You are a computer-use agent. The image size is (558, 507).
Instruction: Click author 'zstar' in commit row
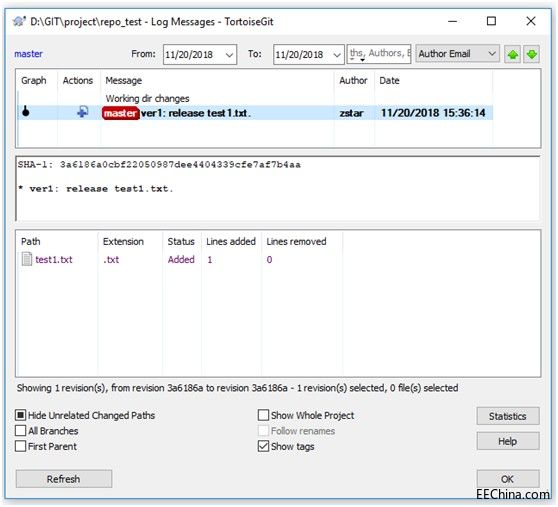[351, 113]
